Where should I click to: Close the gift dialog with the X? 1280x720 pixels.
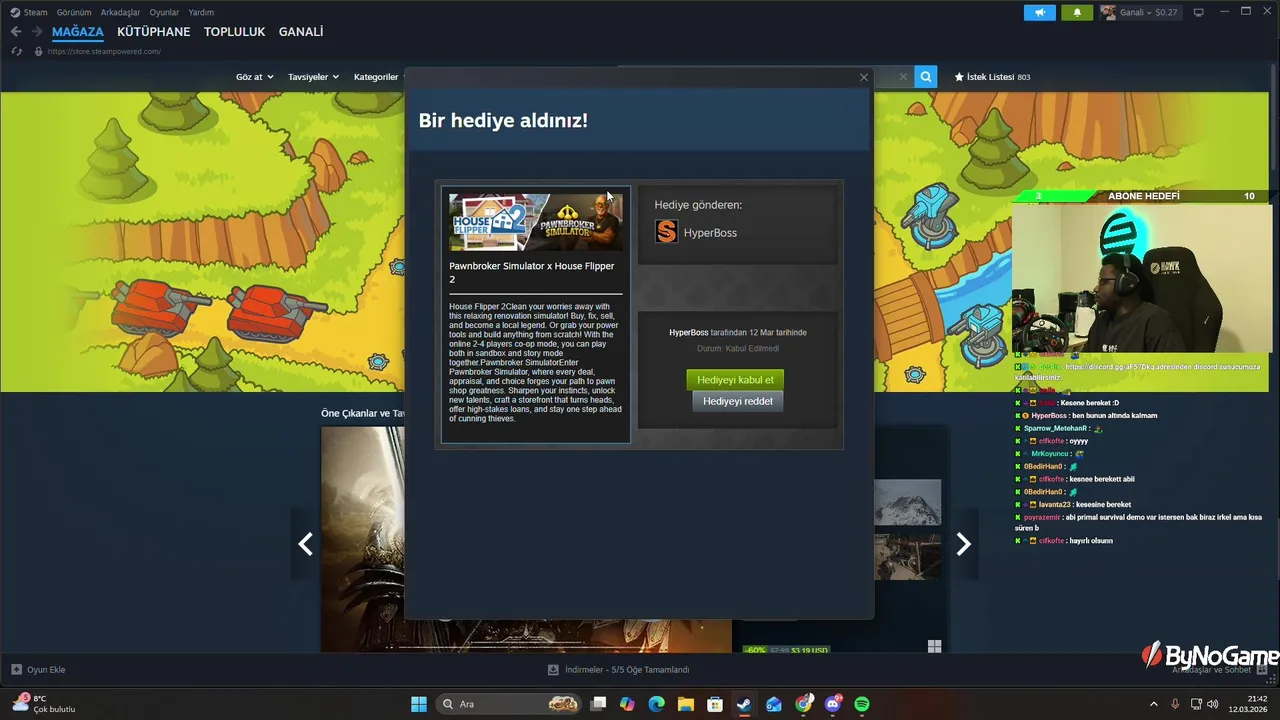[x=864, y=77]
